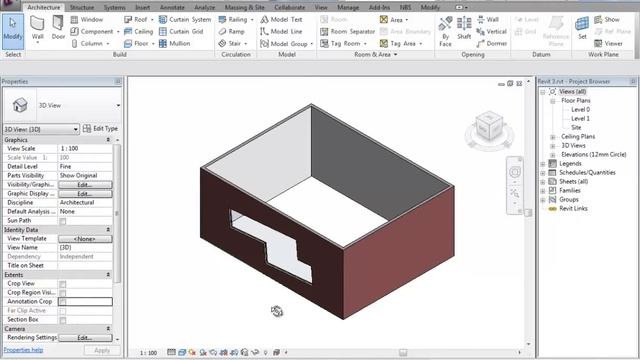The image size is (640, 360).
Task: Check the Annotation Crop checkbox
Action: (x=62, y=302)
